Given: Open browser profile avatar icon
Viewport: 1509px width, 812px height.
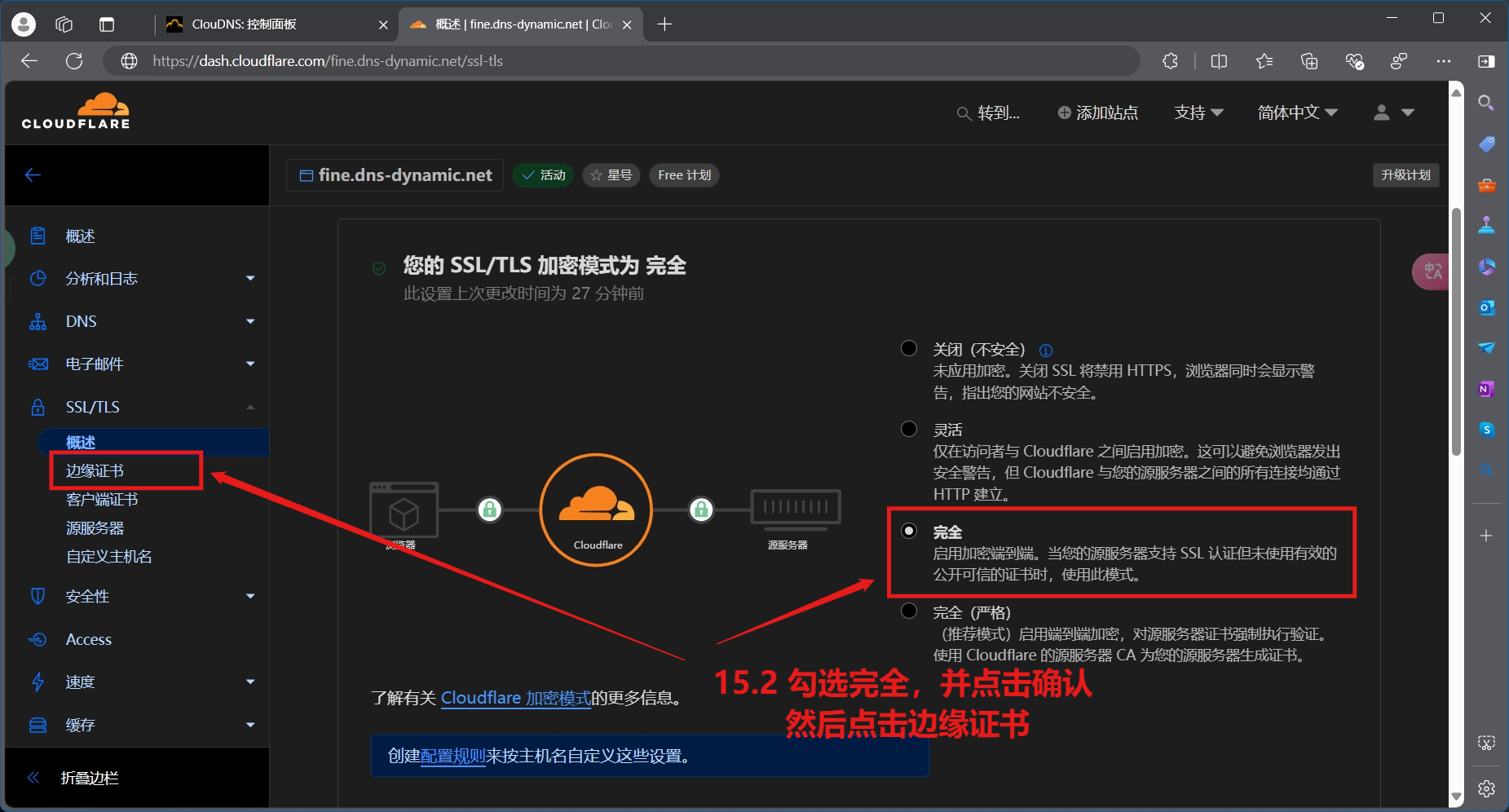Looking at the screenshot, I should coord(24,24).
